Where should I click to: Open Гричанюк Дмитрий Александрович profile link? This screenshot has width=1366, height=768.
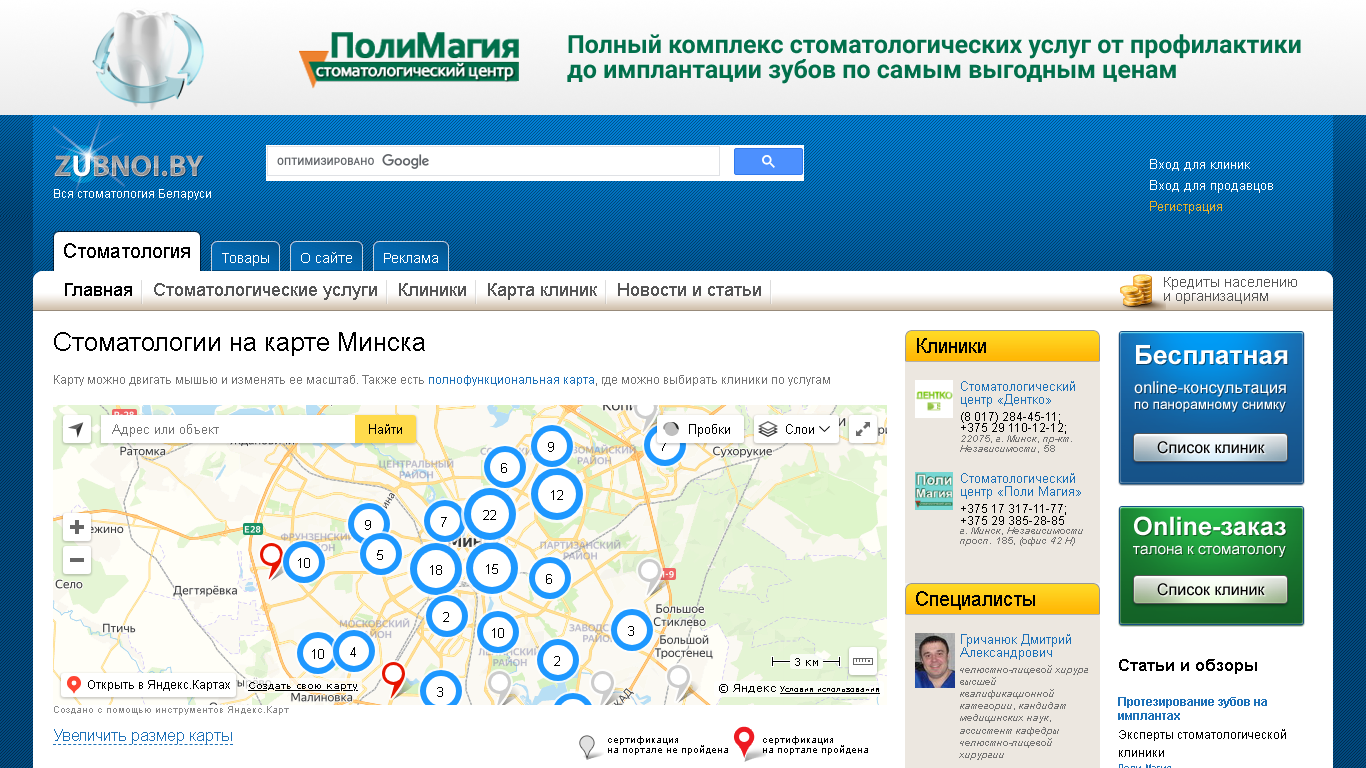(1016, 646)
